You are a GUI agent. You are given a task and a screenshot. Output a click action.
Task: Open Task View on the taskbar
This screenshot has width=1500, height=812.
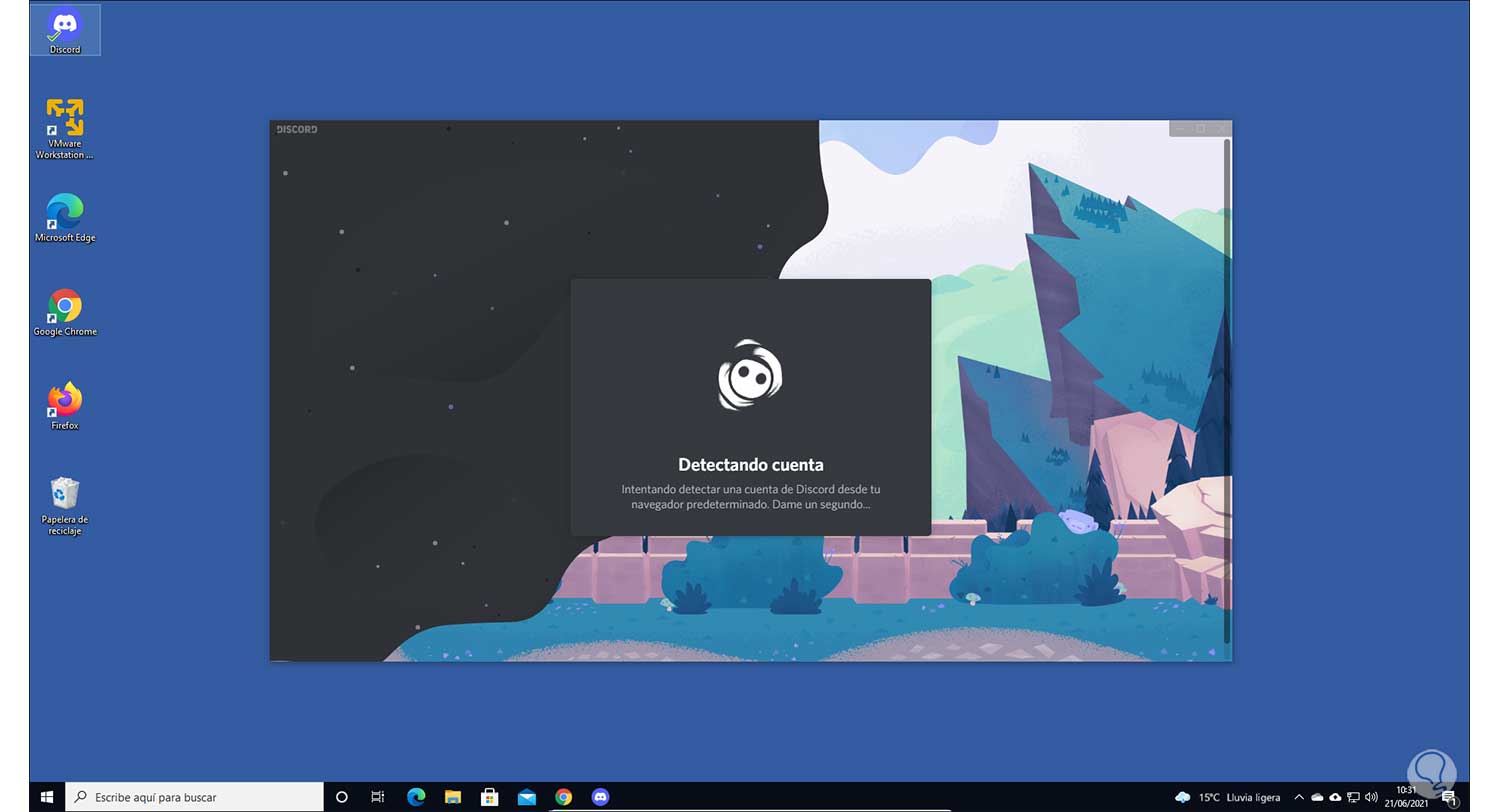tap(378, 797)
